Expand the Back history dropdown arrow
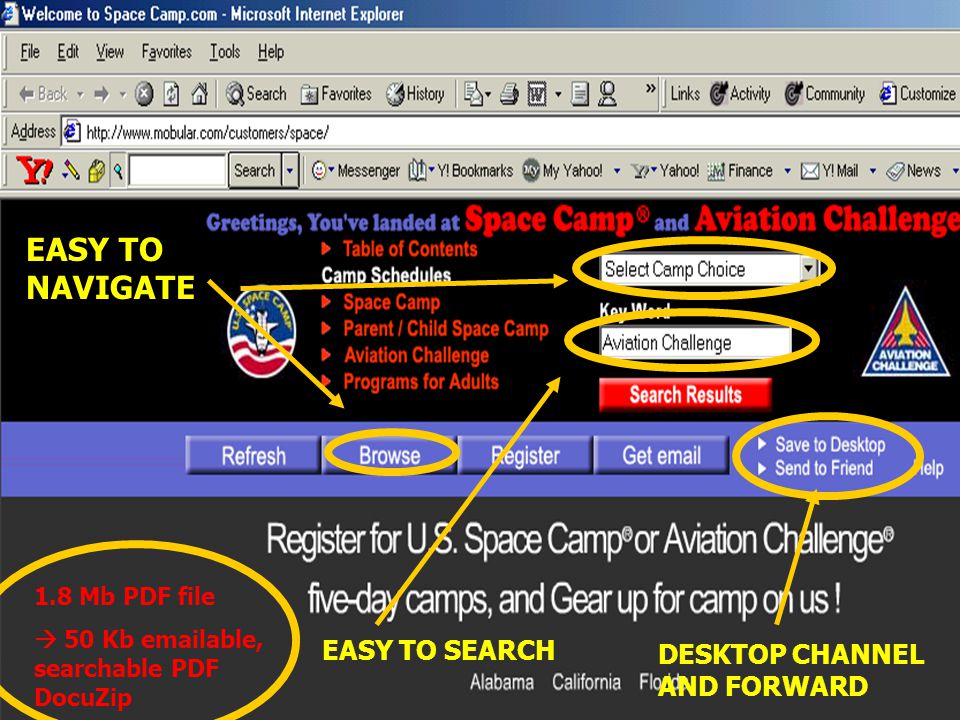 [80, 94]
